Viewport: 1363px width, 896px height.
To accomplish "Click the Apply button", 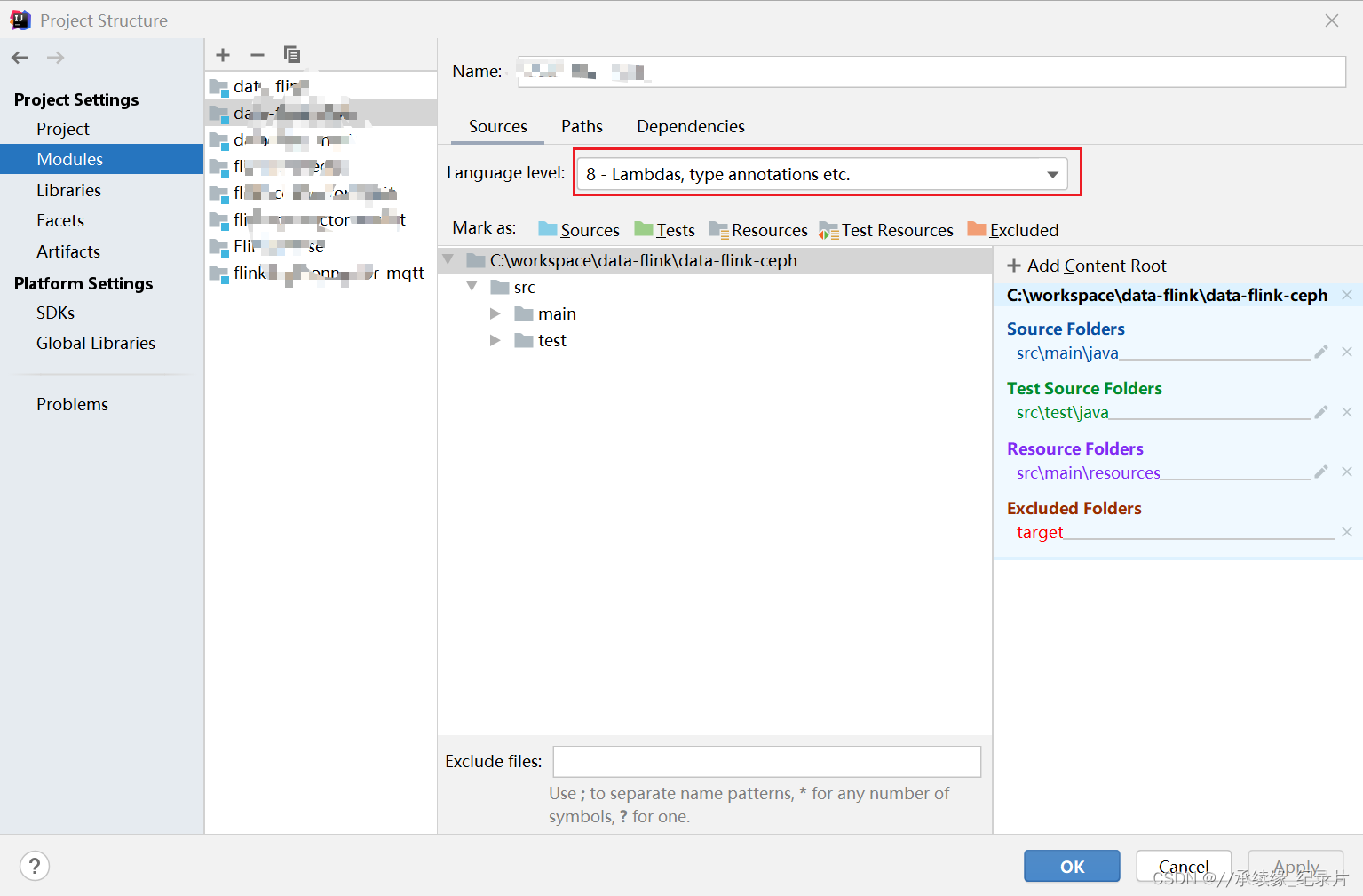I will [x=1296, y=866].
